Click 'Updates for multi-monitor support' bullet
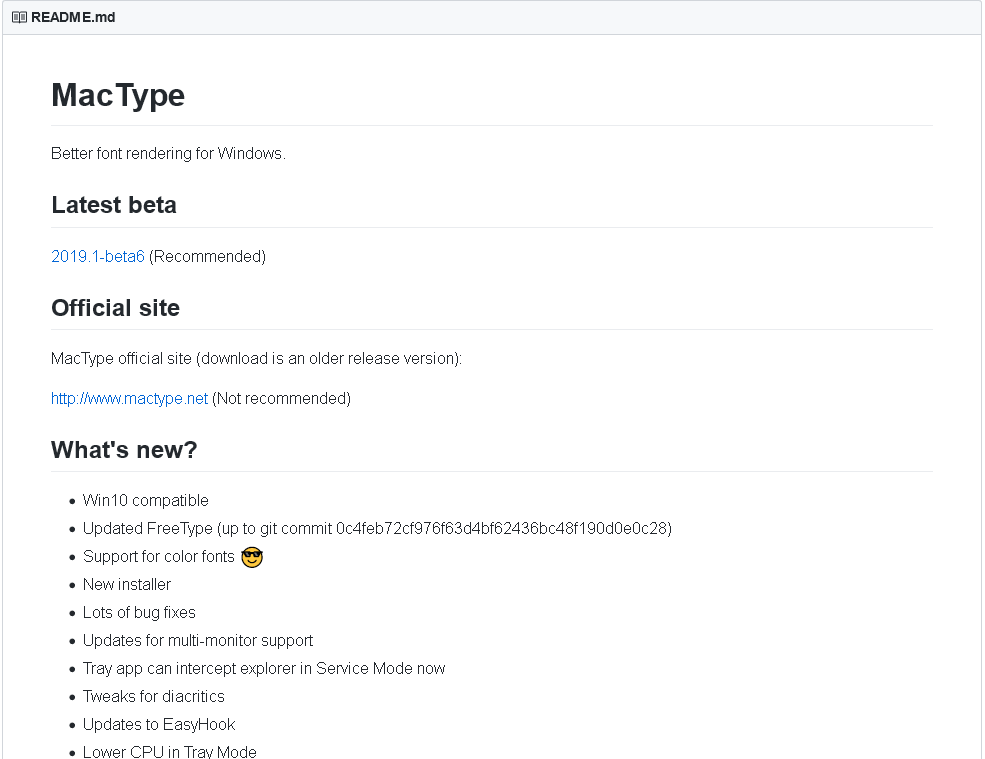 tap(198, 640)
